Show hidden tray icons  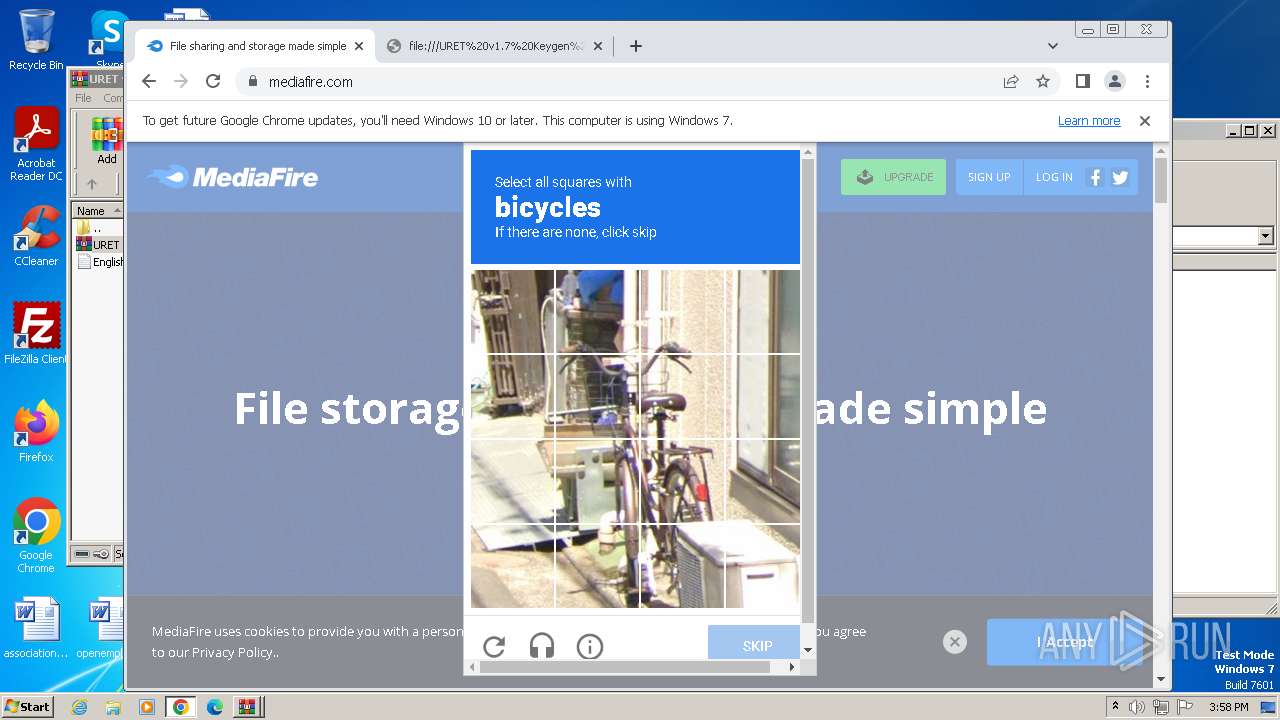pos(1115,707)
